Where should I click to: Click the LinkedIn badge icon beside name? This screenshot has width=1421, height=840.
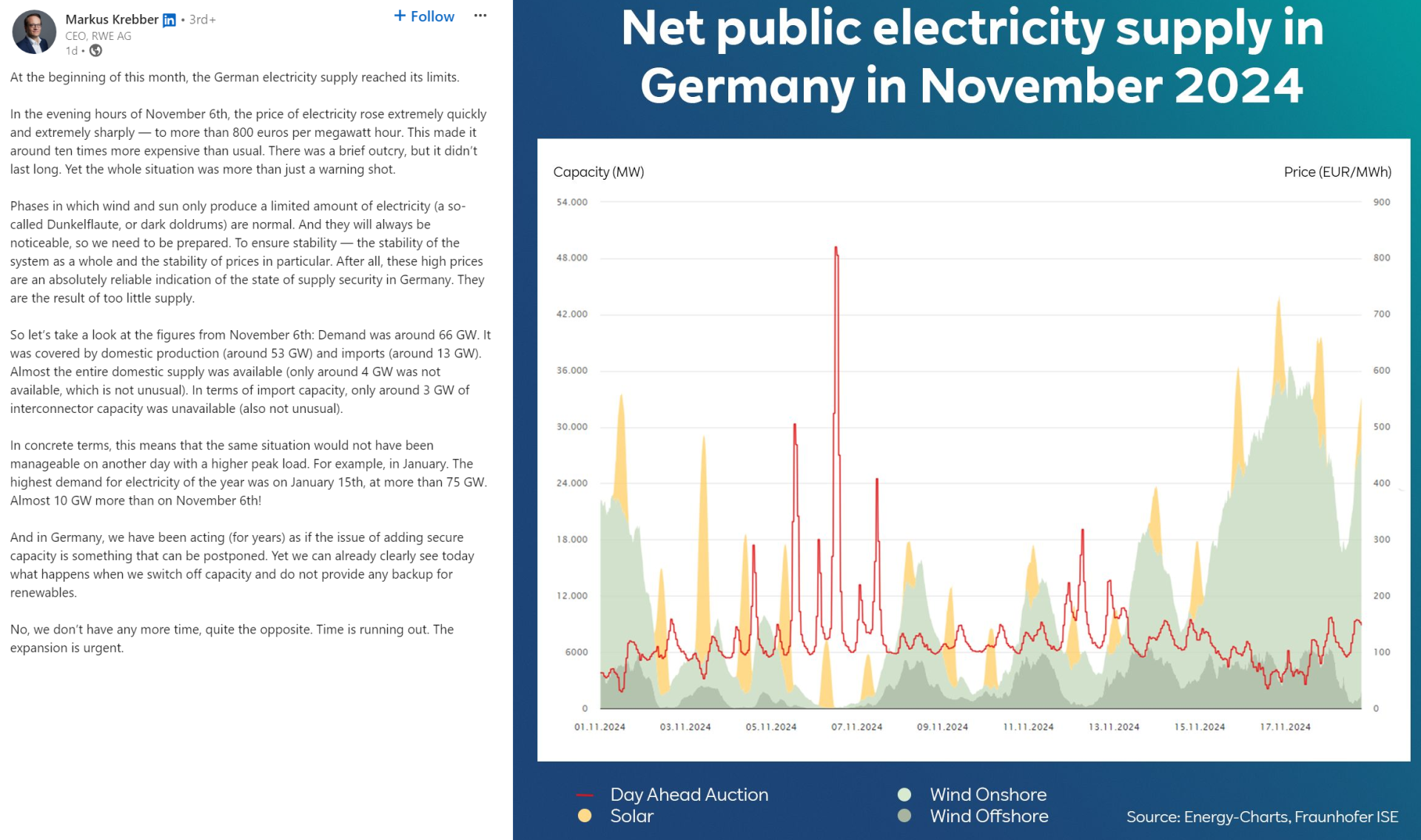coord(169,20)
